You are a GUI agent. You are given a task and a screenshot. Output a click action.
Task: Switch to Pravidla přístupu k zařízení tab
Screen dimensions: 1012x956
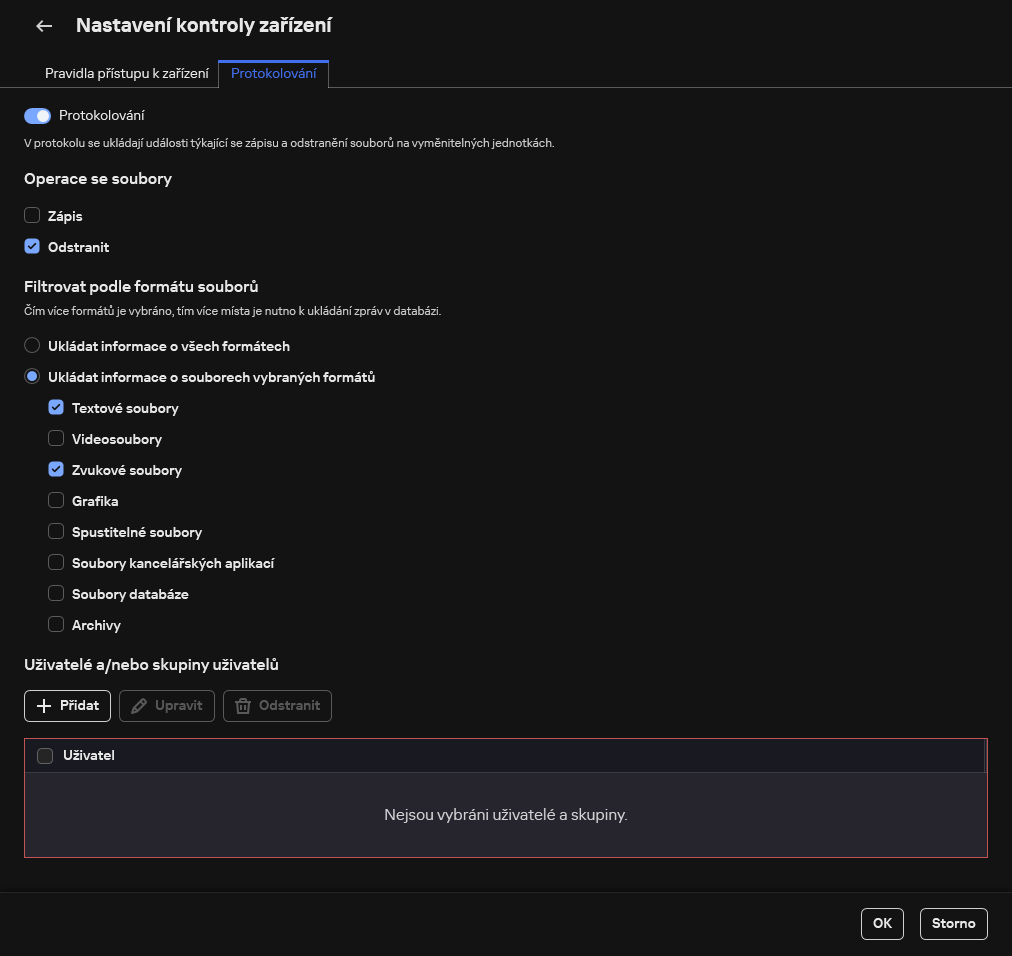pos(127,73)
